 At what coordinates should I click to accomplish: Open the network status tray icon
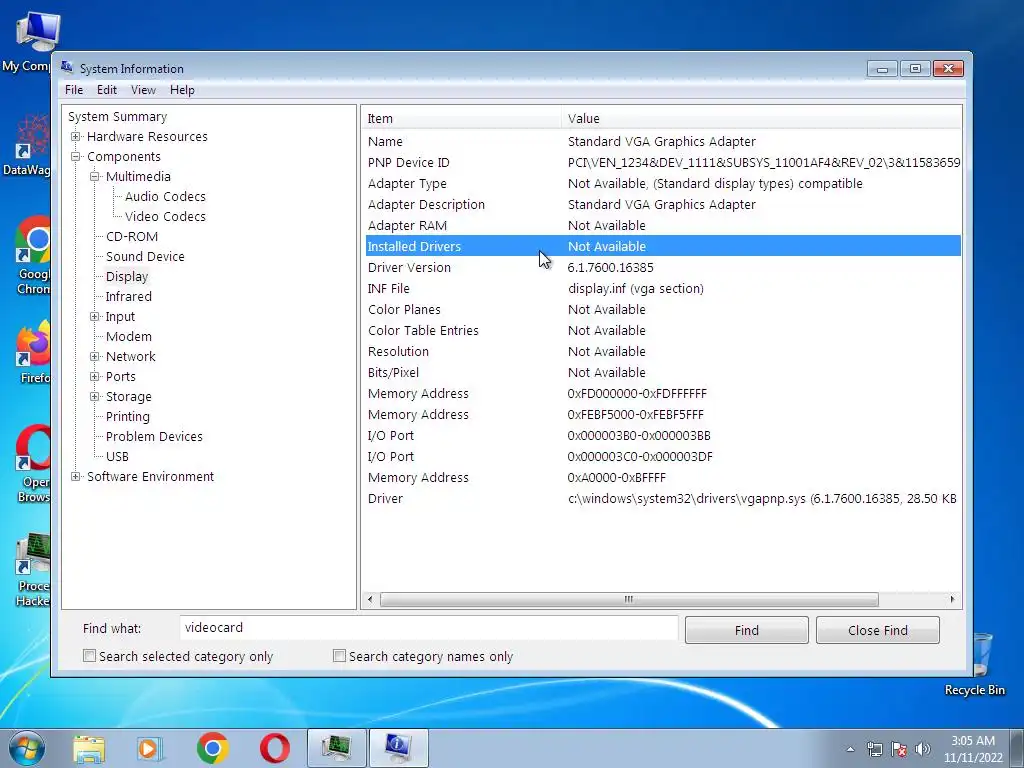click(x=874, y=749)
